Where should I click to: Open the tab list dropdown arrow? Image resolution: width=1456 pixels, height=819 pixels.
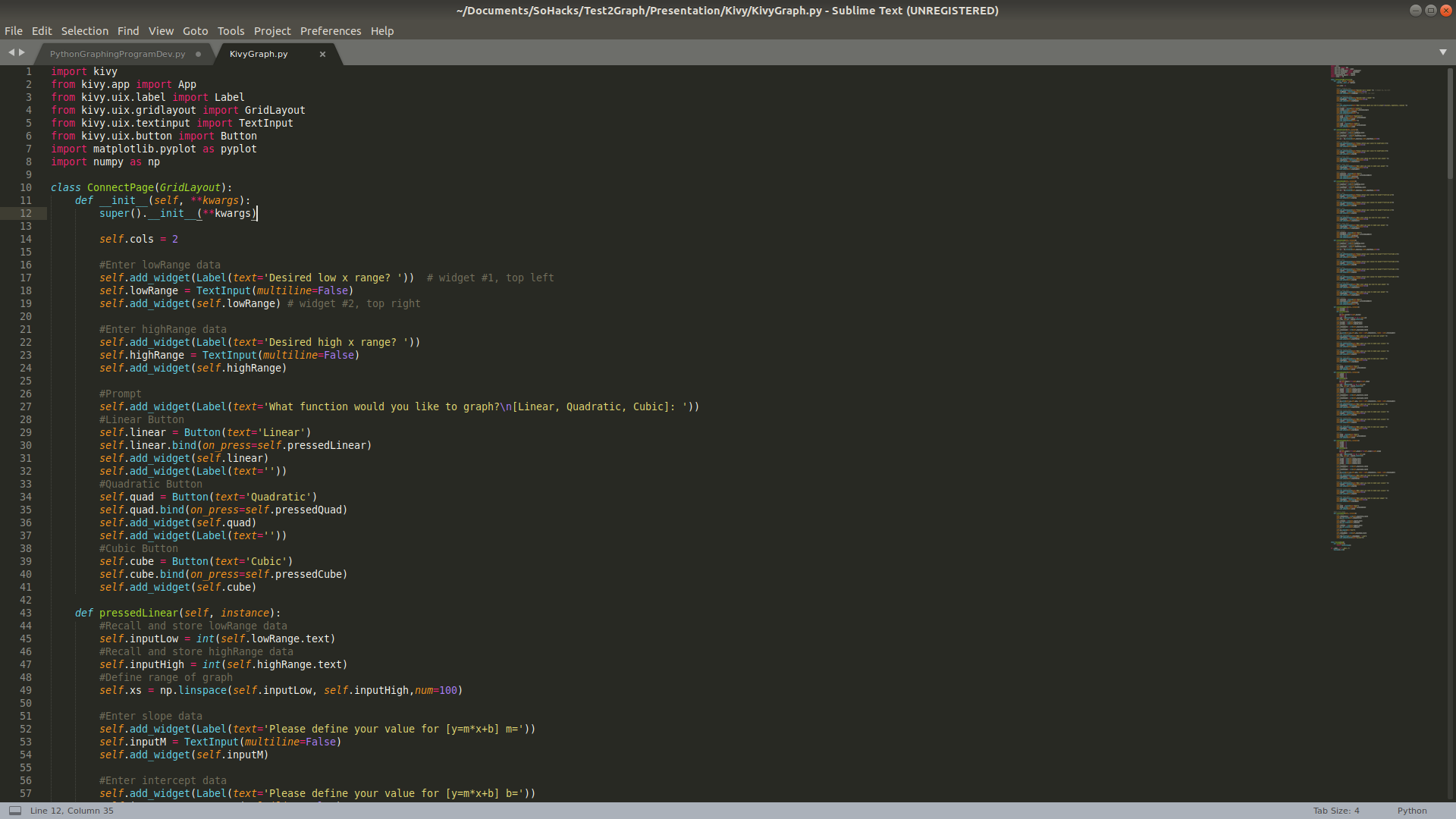(x=1442, y=52)
